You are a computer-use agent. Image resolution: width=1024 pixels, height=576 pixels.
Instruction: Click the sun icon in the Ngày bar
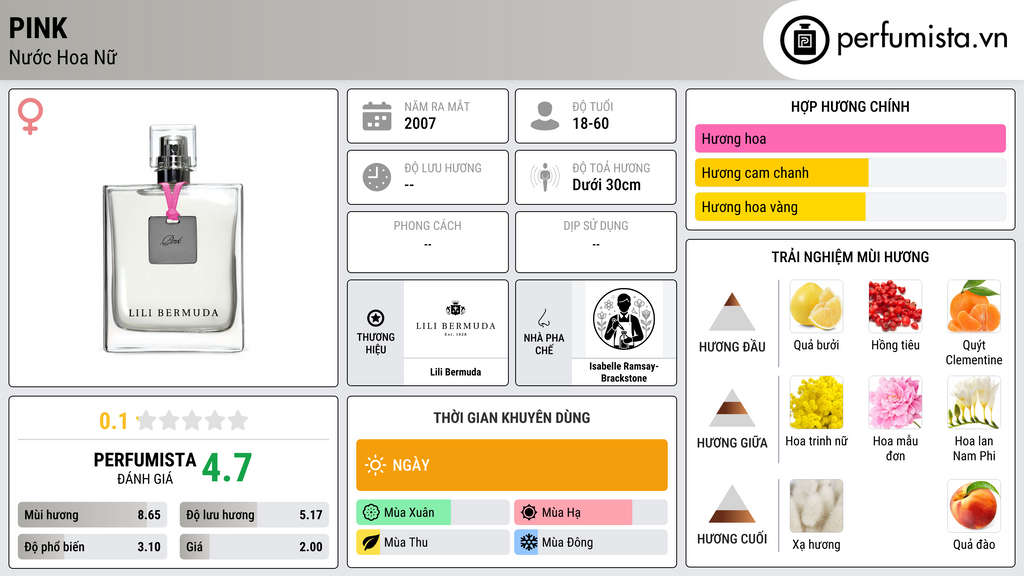(x=376, y=465)
